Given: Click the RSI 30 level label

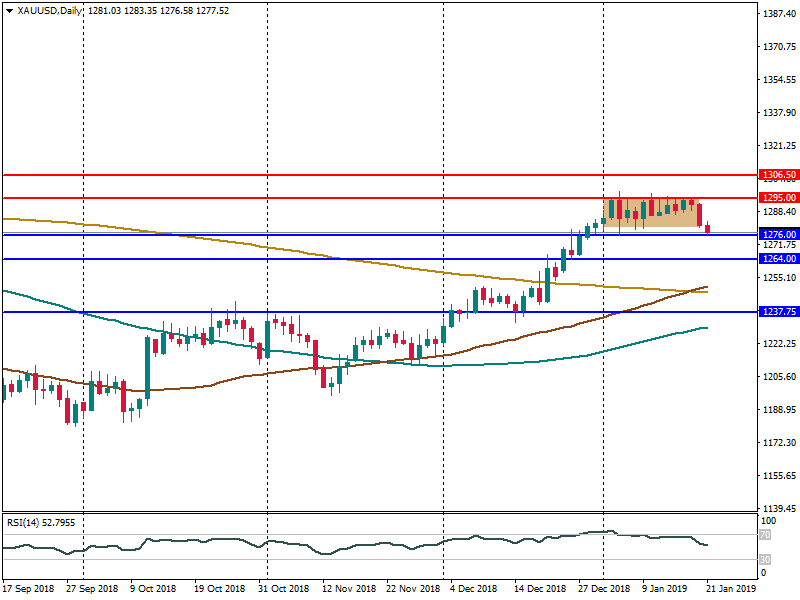Looking at the screenshot, I should click(766, 559).
